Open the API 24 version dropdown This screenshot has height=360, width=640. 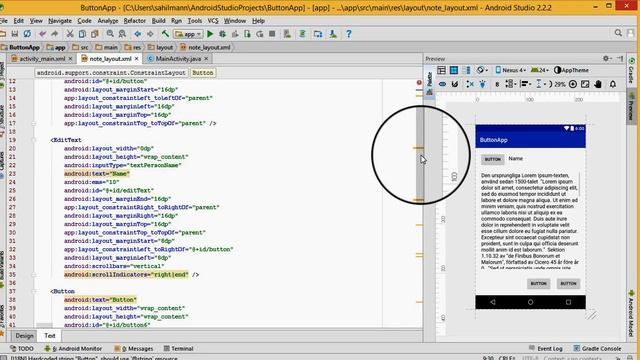tap(540, 70)
